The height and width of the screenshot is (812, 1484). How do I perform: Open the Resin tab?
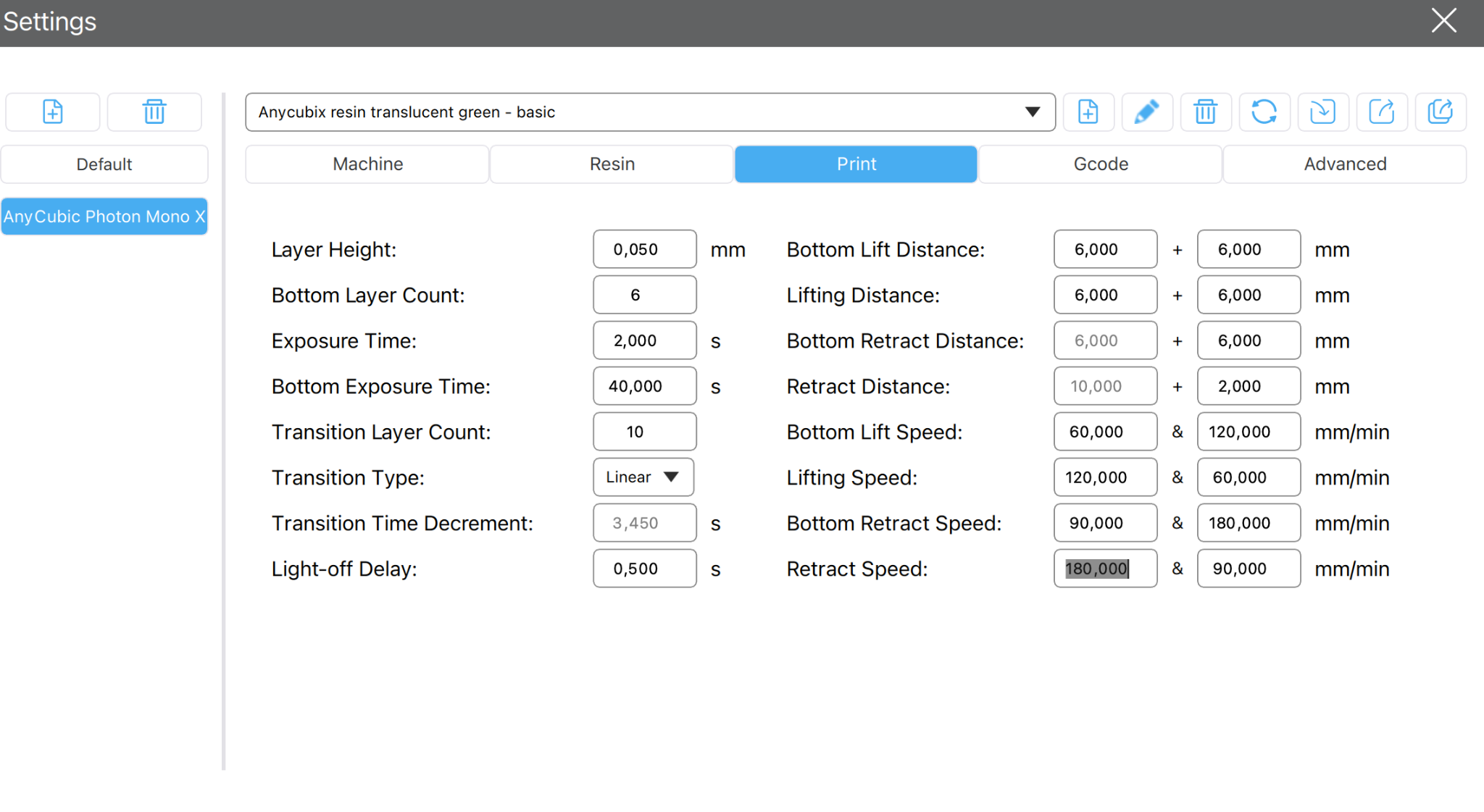612,164
